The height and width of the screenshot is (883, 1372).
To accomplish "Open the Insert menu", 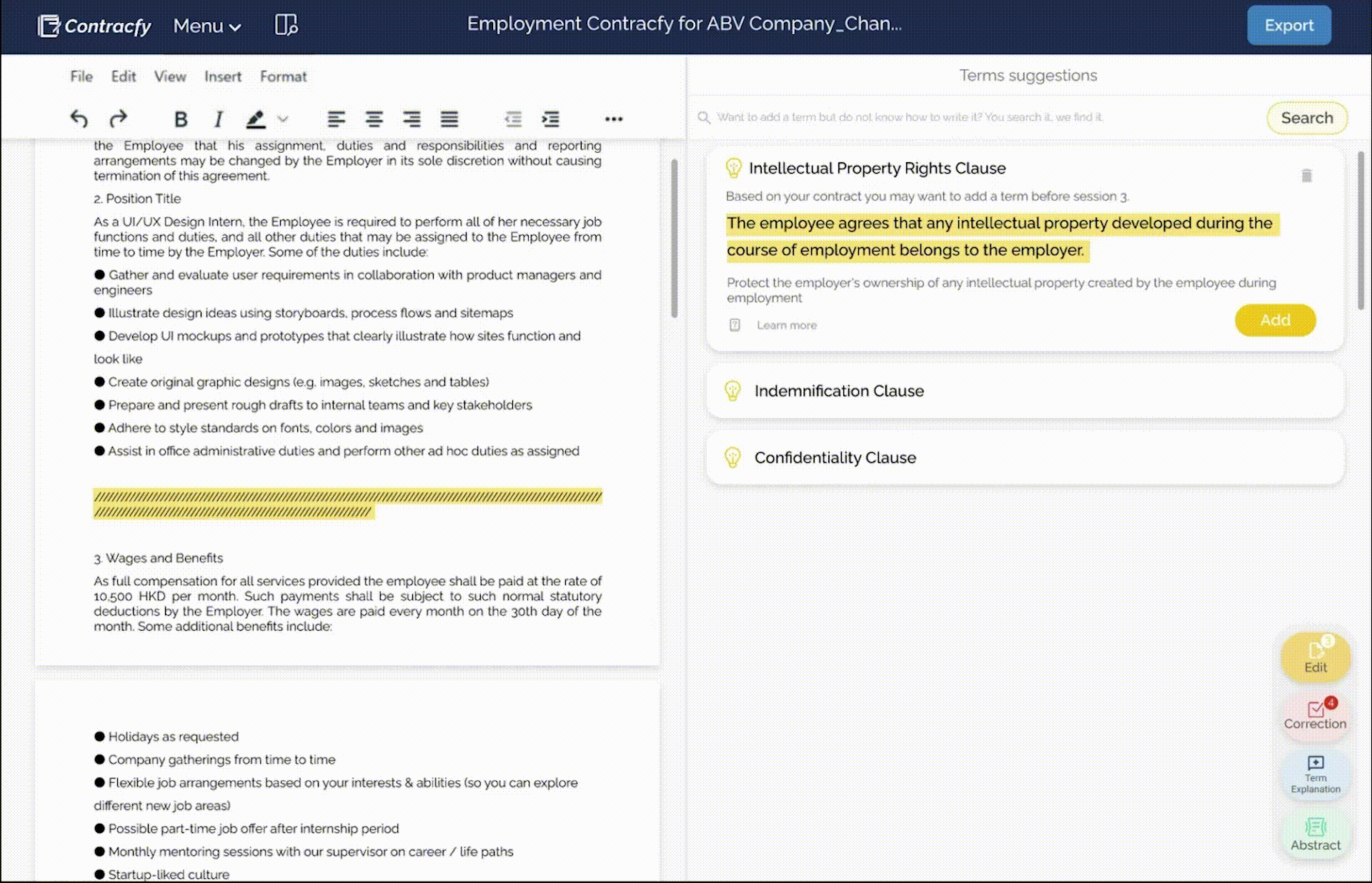I will click(223, 76).
